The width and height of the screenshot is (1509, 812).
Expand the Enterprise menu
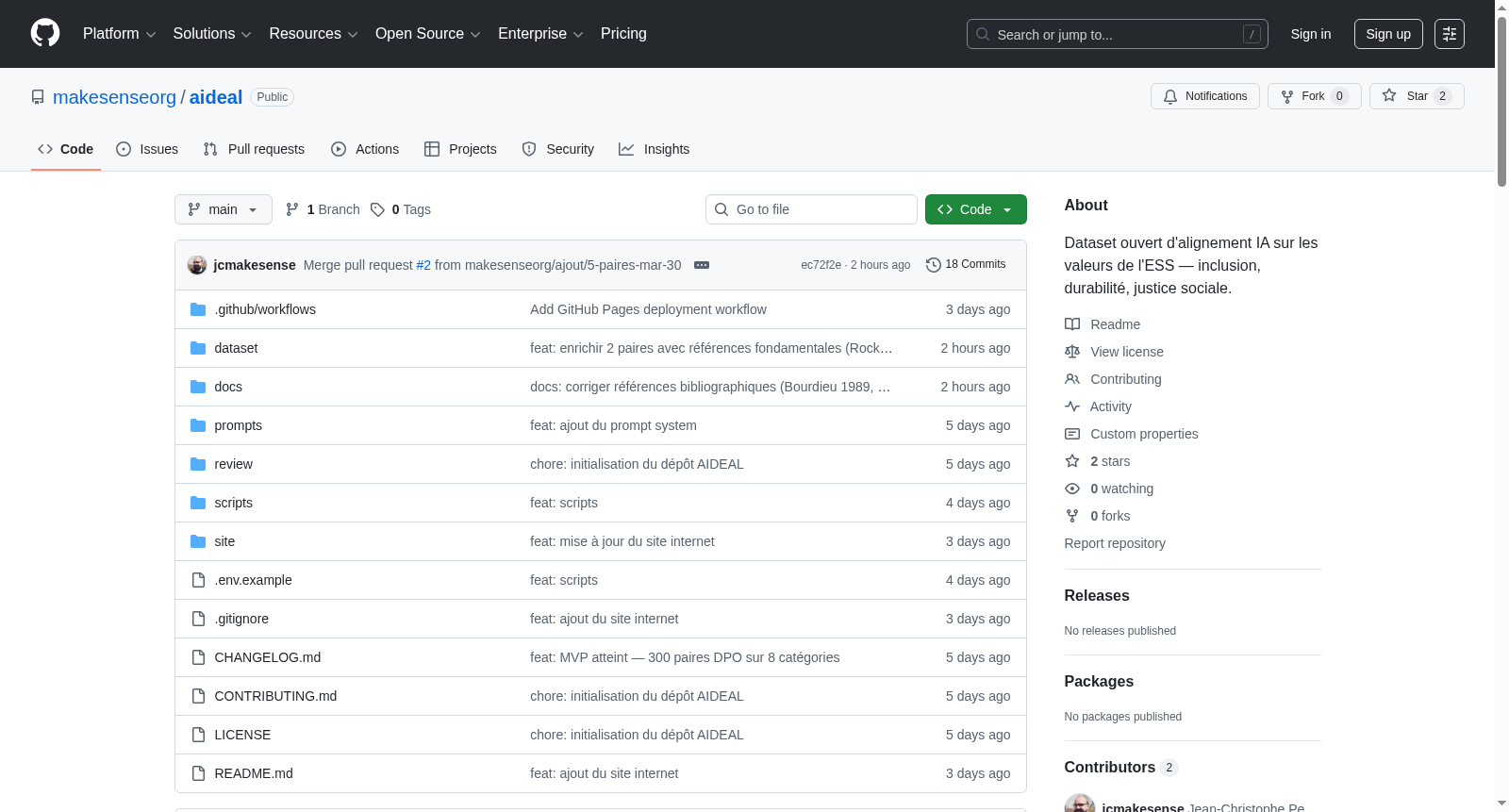click(540, 34)
